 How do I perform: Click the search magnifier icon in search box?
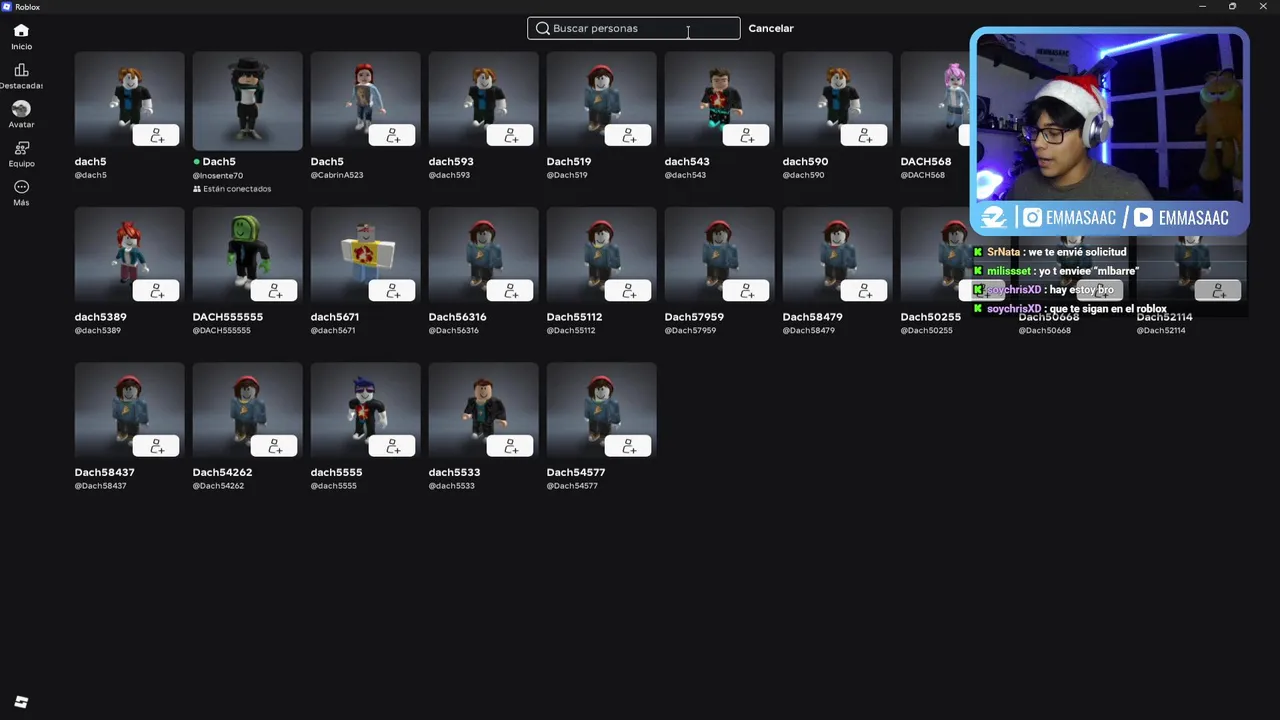(x=543, y=28)
